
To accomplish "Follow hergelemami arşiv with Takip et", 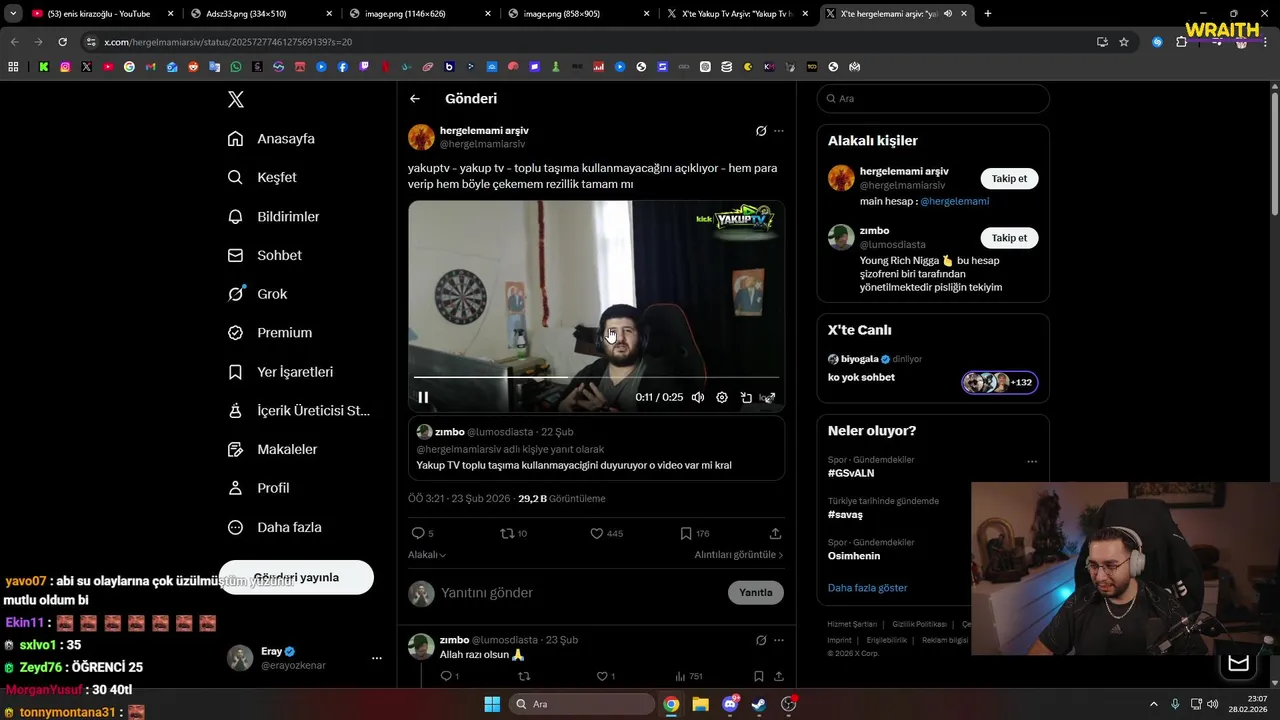I will [x=1009, y=178].
